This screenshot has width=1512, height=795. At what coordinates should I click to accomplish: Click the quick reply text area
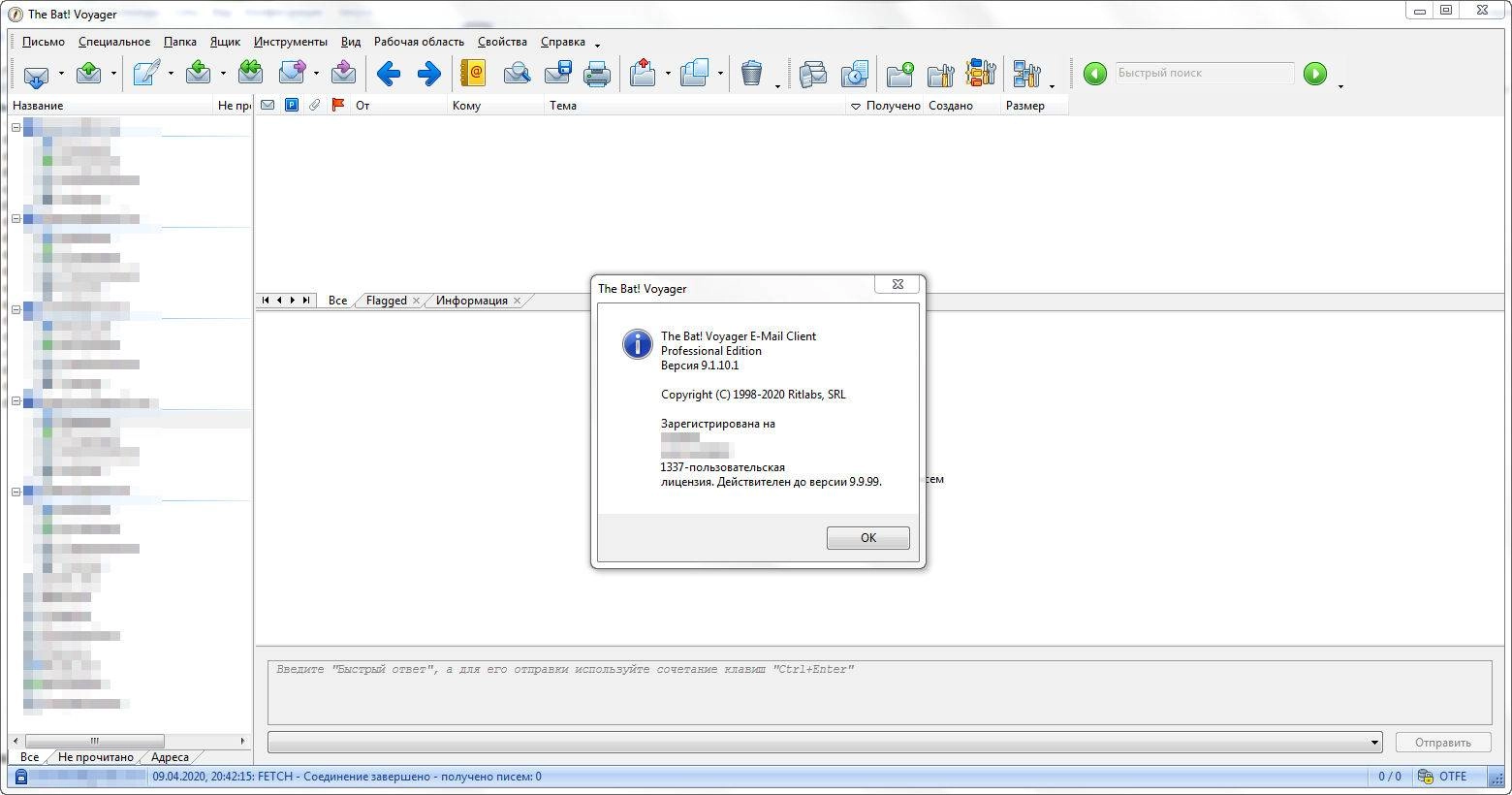(879, 692)
